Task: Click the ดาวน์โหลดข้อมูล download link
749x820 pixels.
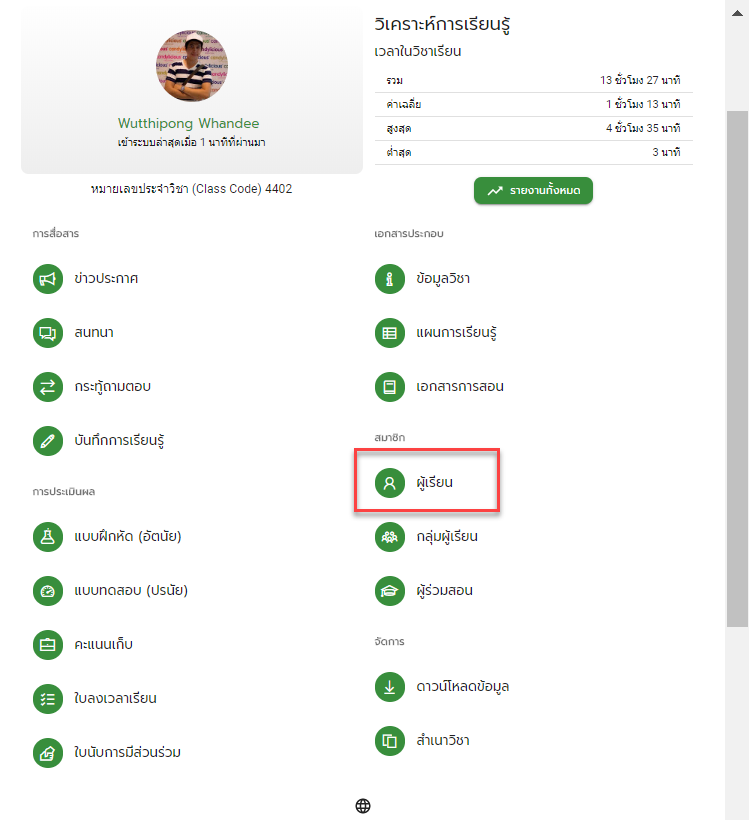Action: tap(442, 687)
